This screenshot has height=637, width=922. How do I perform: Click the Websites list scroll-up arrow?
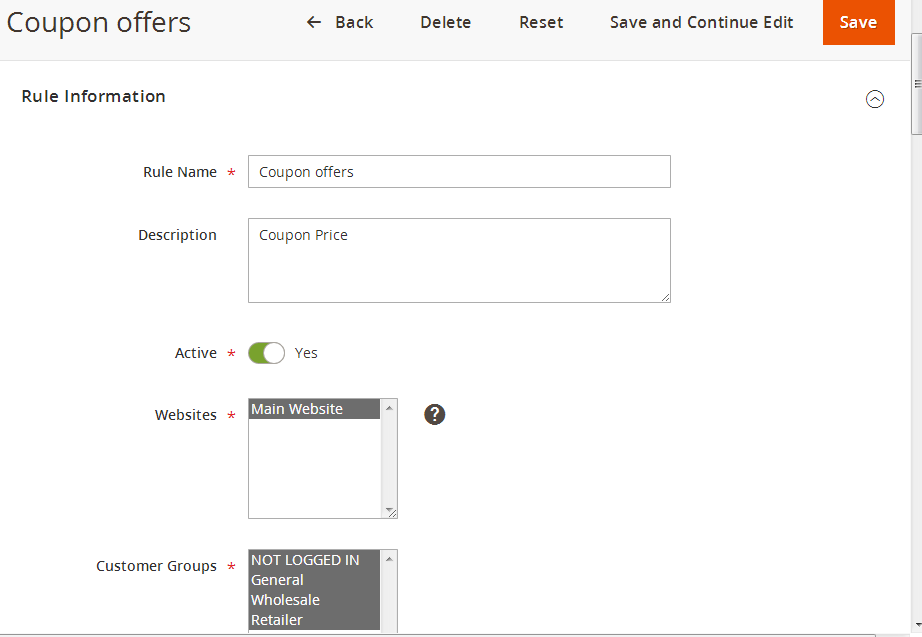tap(388, 408)
